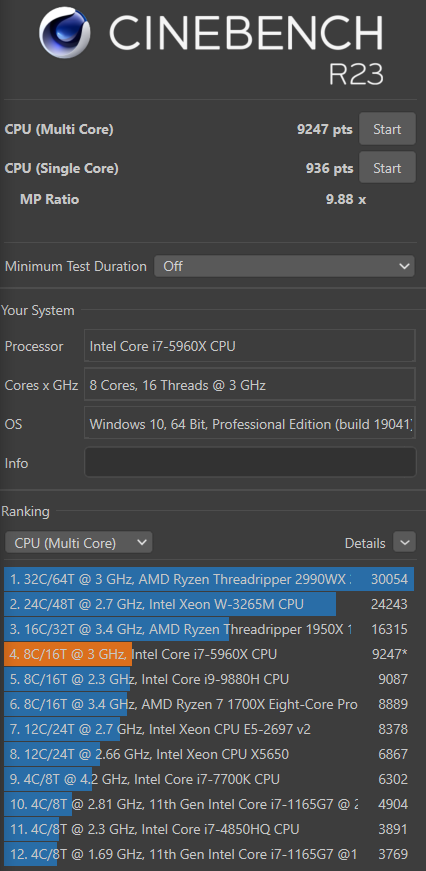Select the Core i9-9880H ranking entry
Viewport: 426px width, 871px height.
click(x=209, y=679)
